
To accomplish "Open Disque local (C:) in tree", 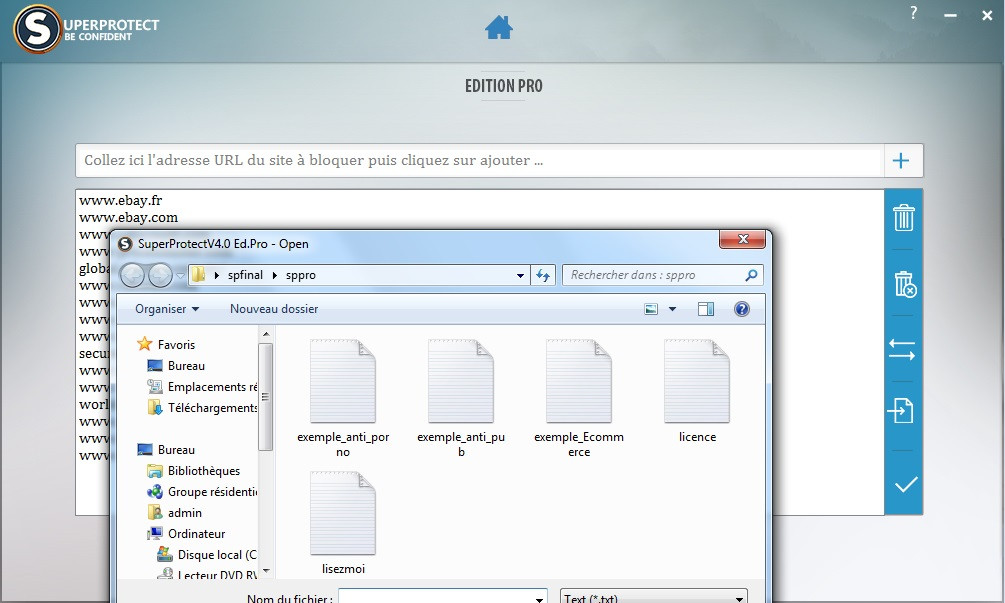I will (x=206, y=555).
